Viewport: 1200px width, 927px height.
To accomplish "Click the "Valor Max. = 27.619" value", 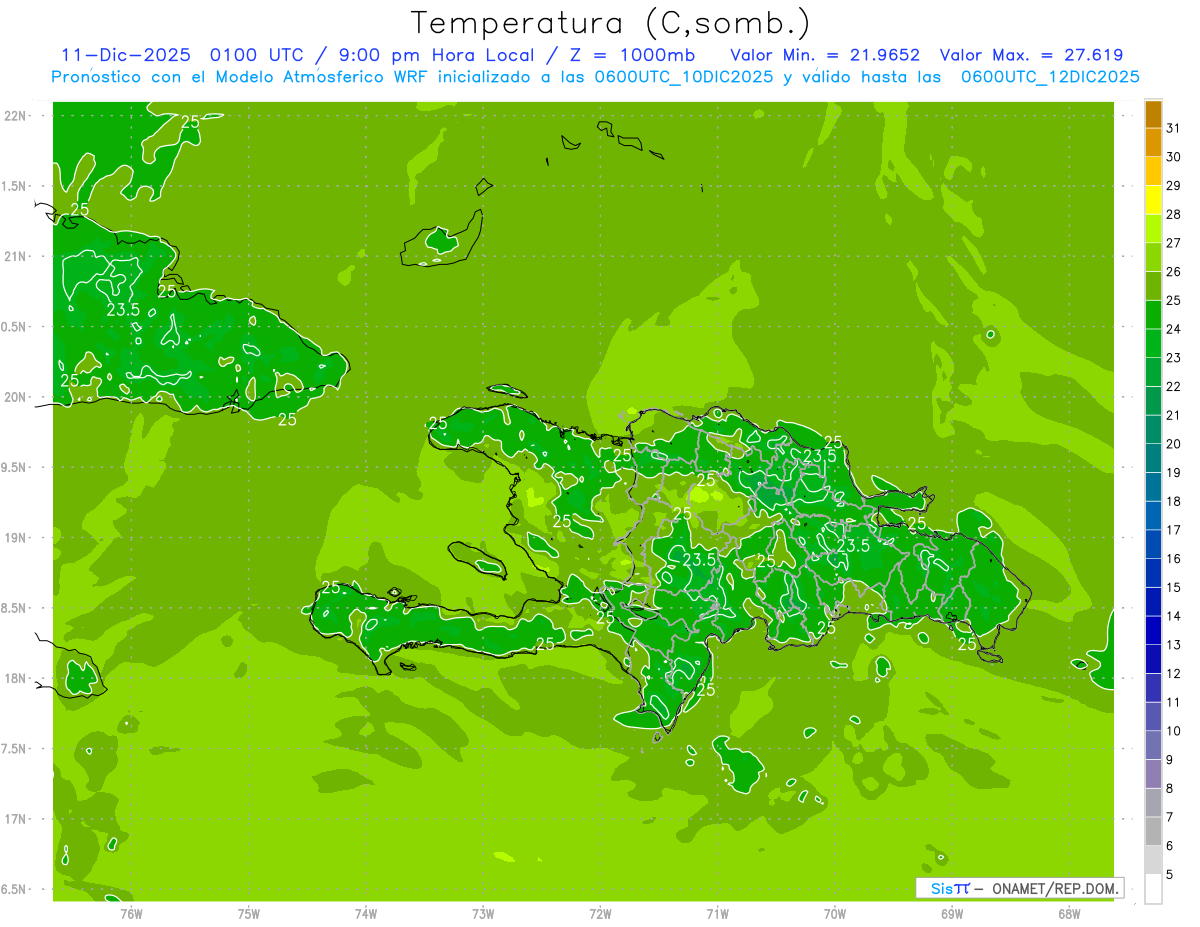I will click(x=1032, y=55).
